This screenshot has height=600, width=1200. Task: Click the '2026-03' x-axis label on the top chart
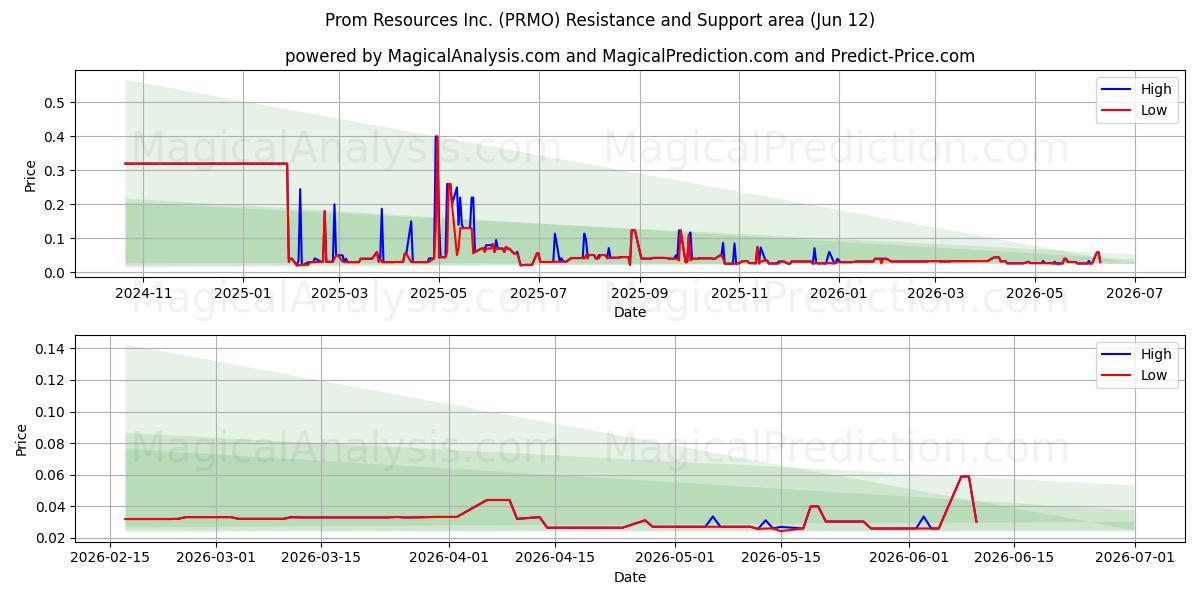point(937,293)
